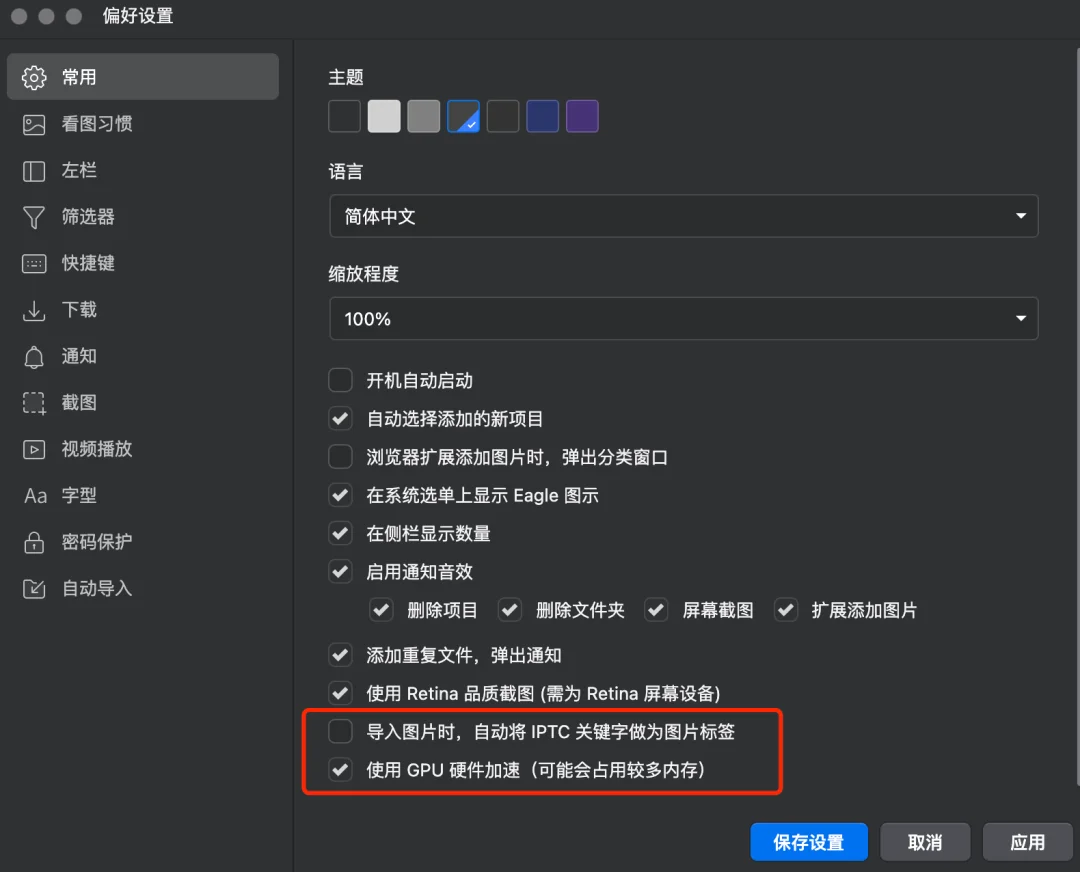Screen dimensions: 1080x872
Task: Click the 取消 button
Action: [924, 842]
